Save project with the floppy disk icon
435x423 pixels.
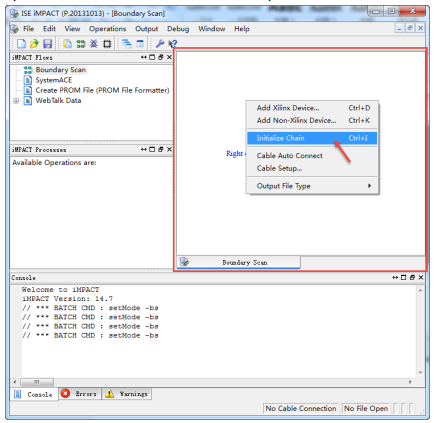[47, 44]
